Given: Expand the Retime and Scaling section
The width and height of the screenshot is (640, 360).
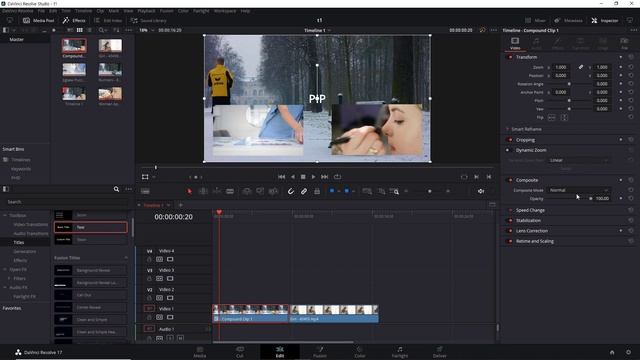Looking at the screenshot, I should click(535, 241).
